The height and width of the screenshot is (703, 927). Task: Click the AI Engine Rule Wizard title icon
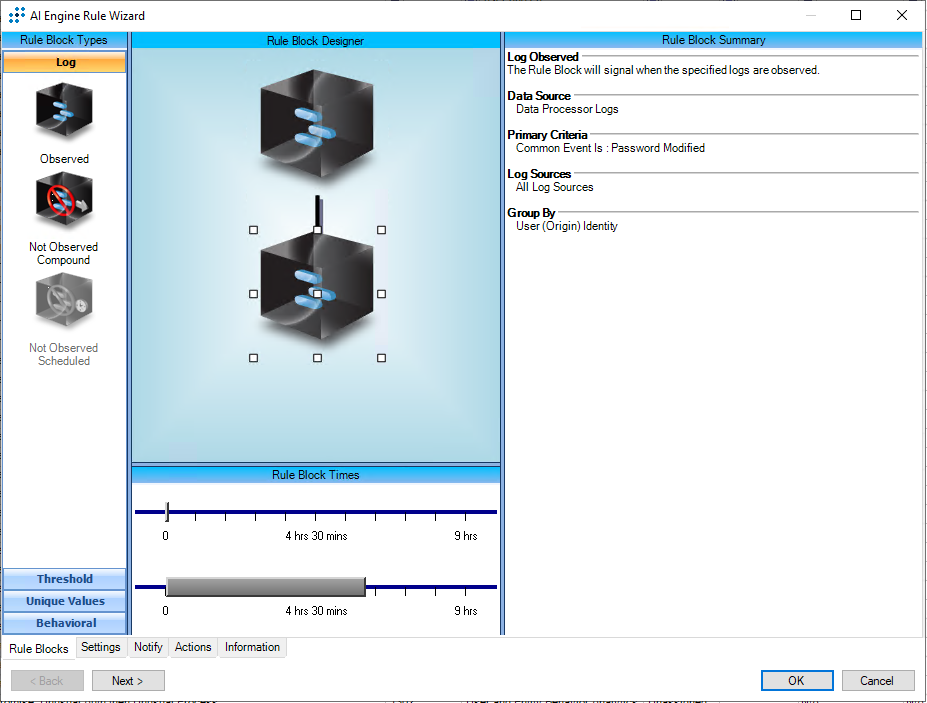16,15
